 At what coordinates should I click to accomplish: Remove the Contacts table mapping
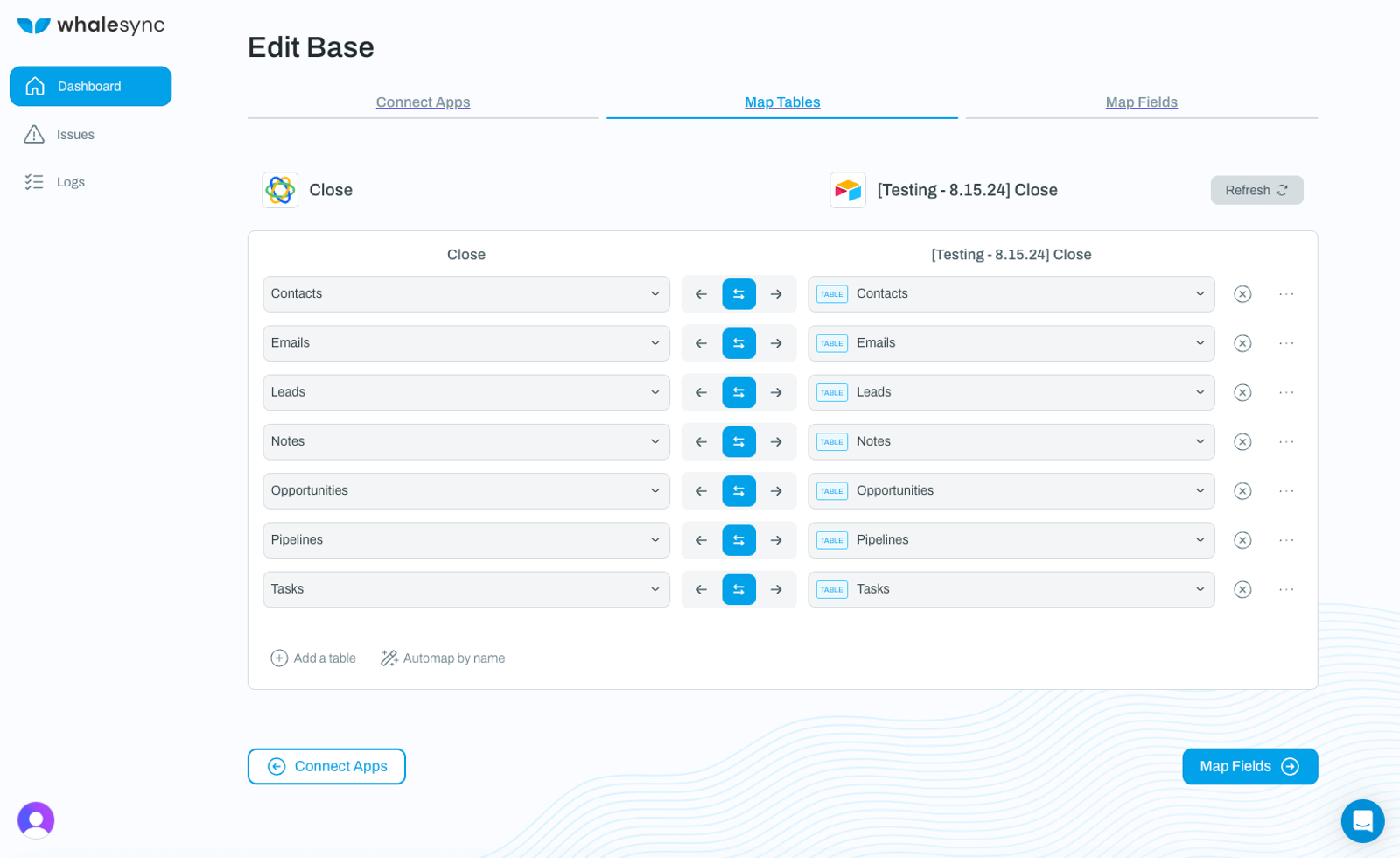(x=1242, y=294)
